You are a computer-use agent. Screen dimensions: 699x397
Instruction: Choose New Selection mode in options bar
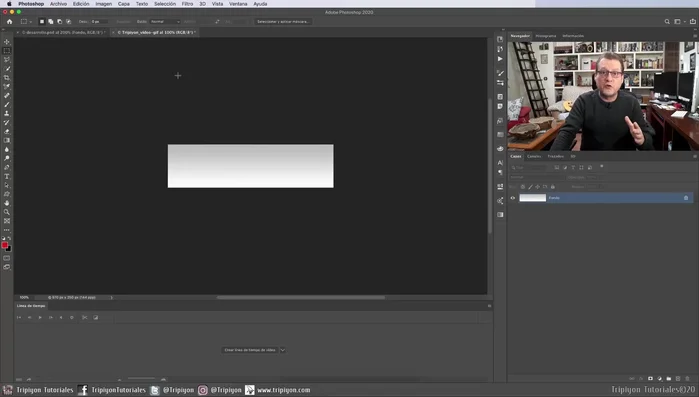point(41,21)
